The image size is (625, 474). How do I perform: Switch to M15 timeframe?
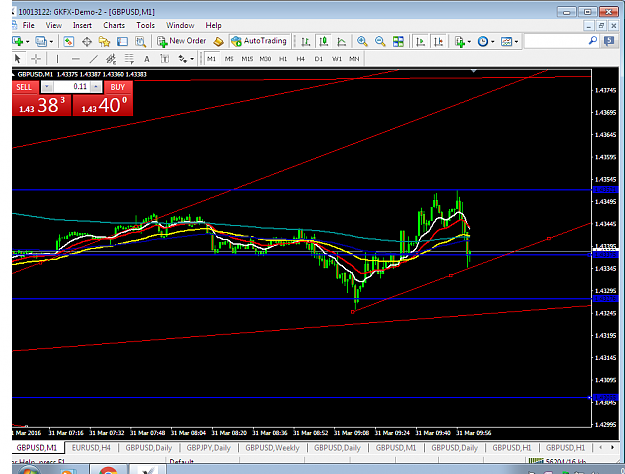(247, 59)
